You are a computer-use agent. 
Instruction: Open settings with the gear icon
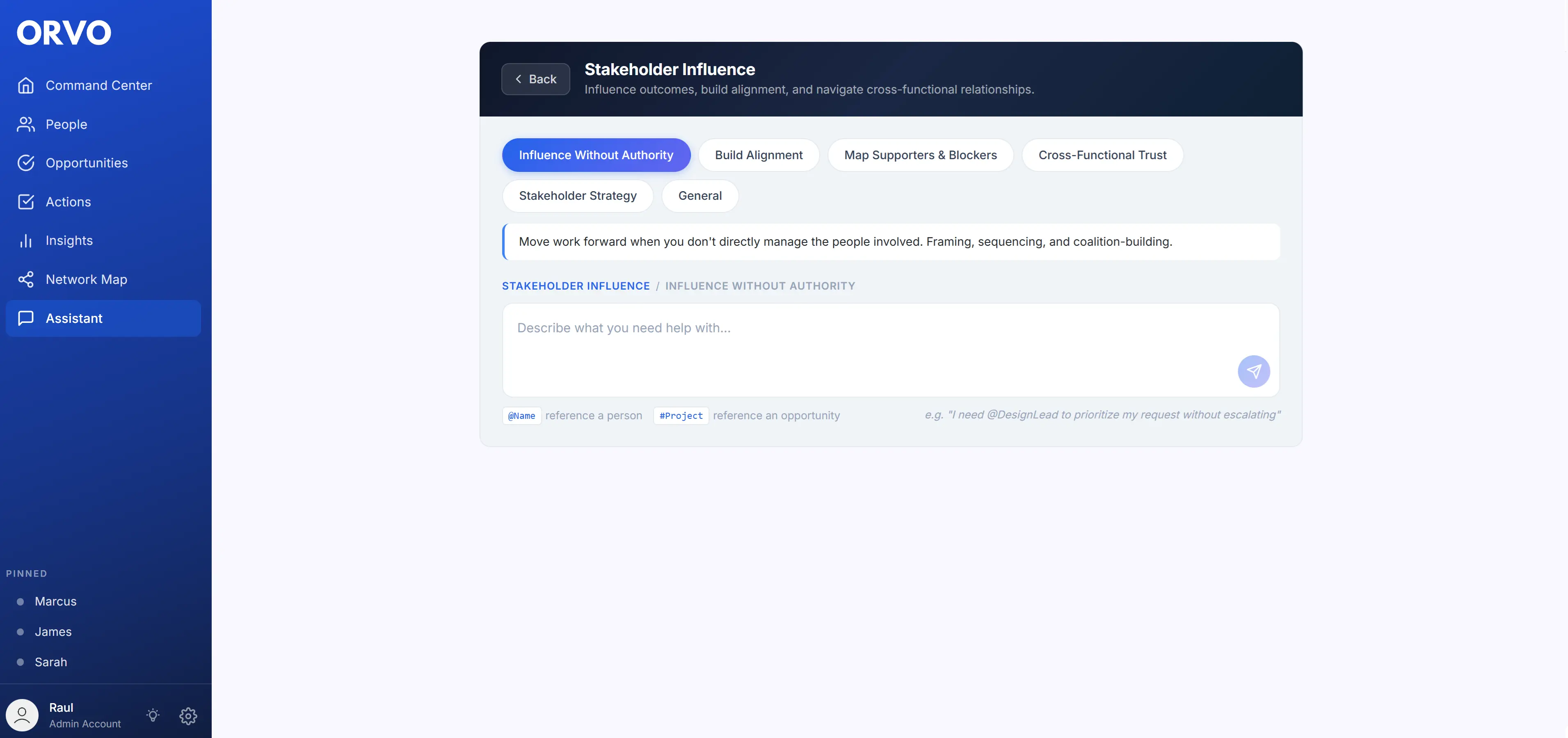point(188,716)
